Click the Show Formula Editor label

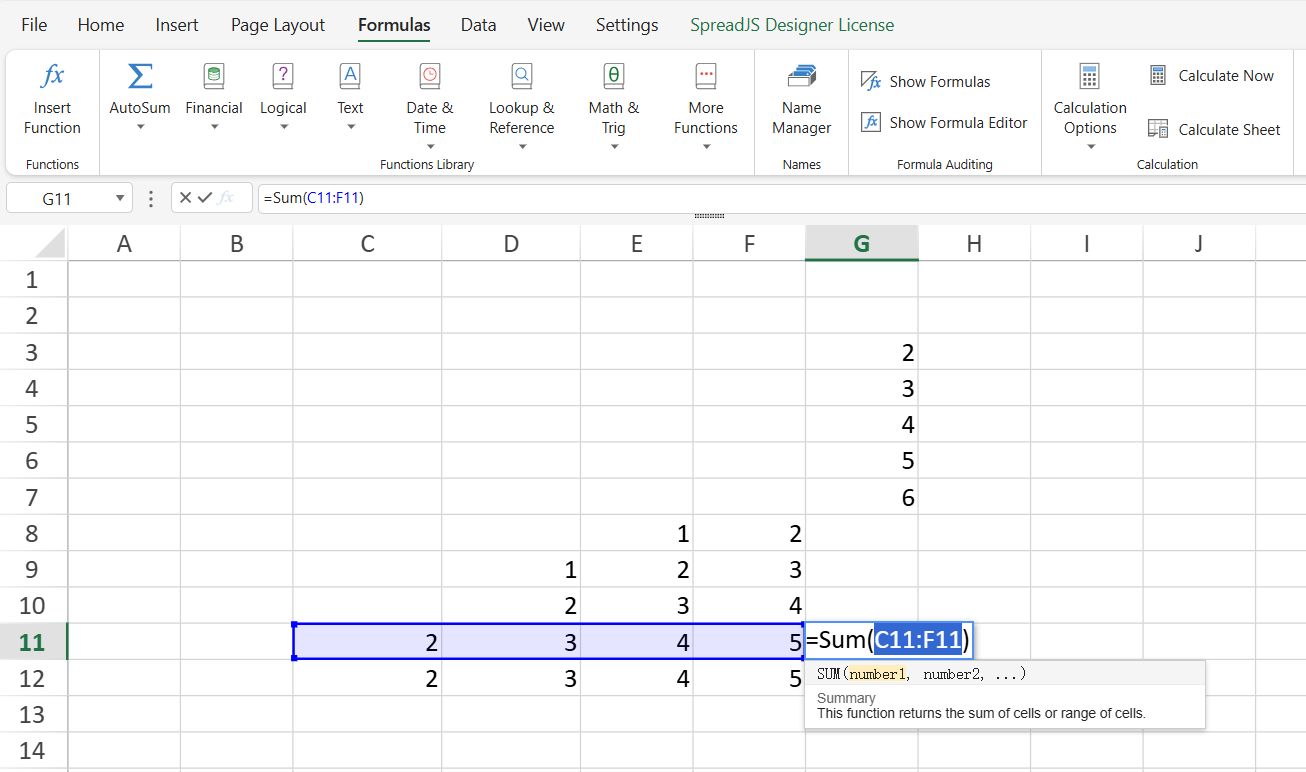[x=958, y=122]
